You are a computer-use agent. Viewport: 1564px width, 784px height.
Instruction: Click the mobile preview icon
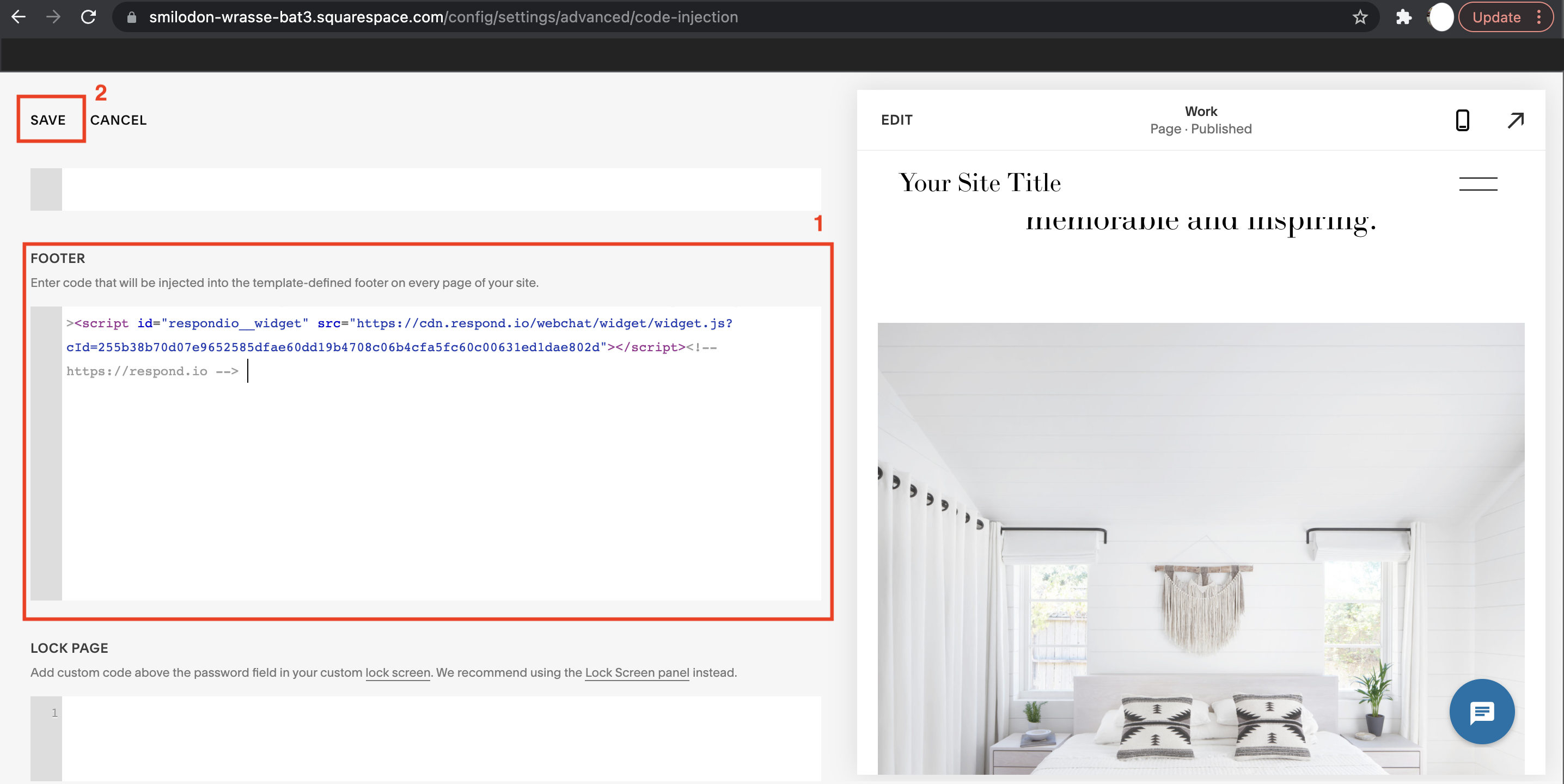(x=1462, y=119)
